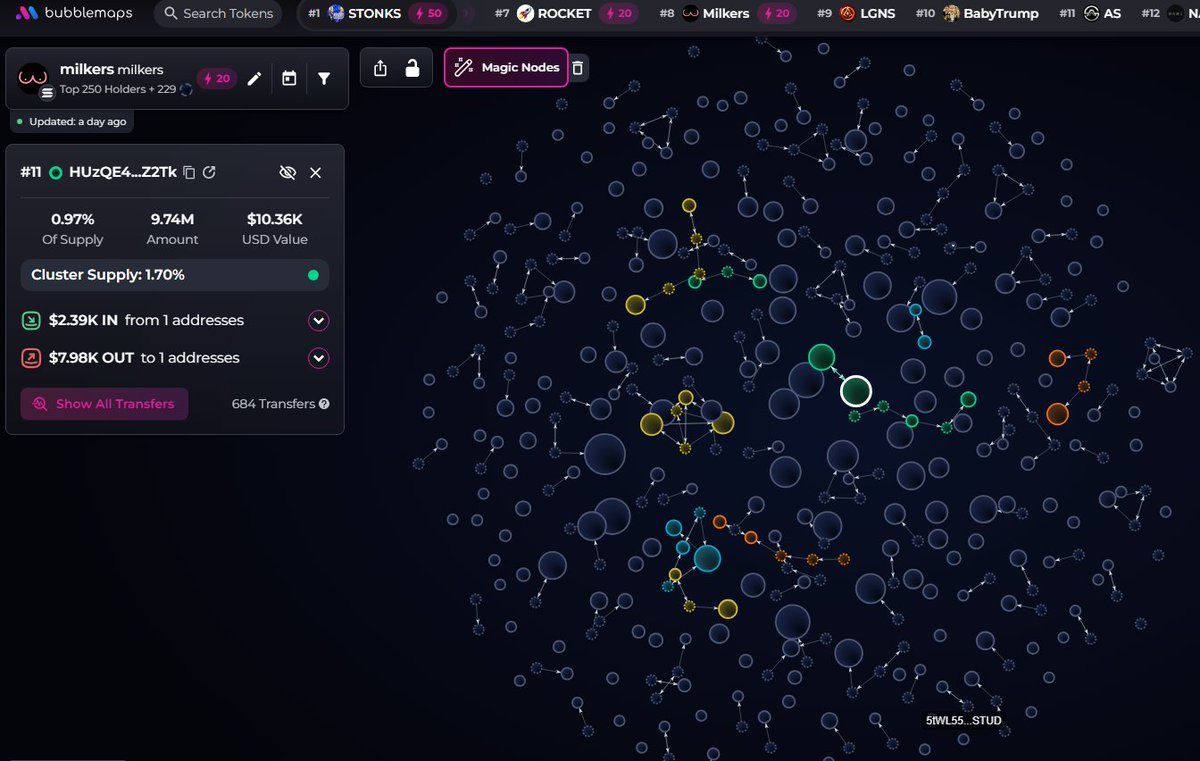Click the Milkers 20 boost badge in trending bar
The image size is (1200, 761).
[x=777, y=14]
